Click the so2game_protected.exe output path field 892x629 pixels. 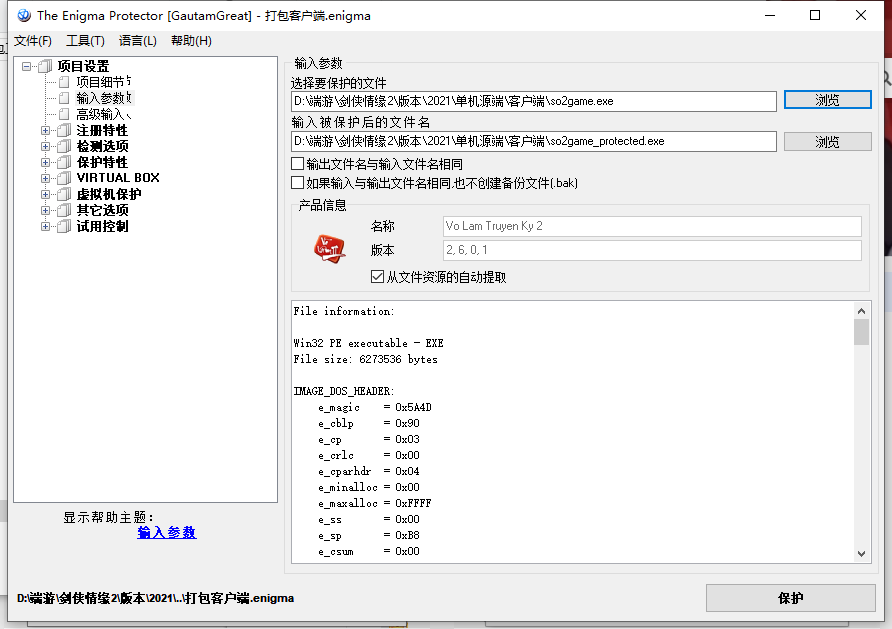coord(534,141)
